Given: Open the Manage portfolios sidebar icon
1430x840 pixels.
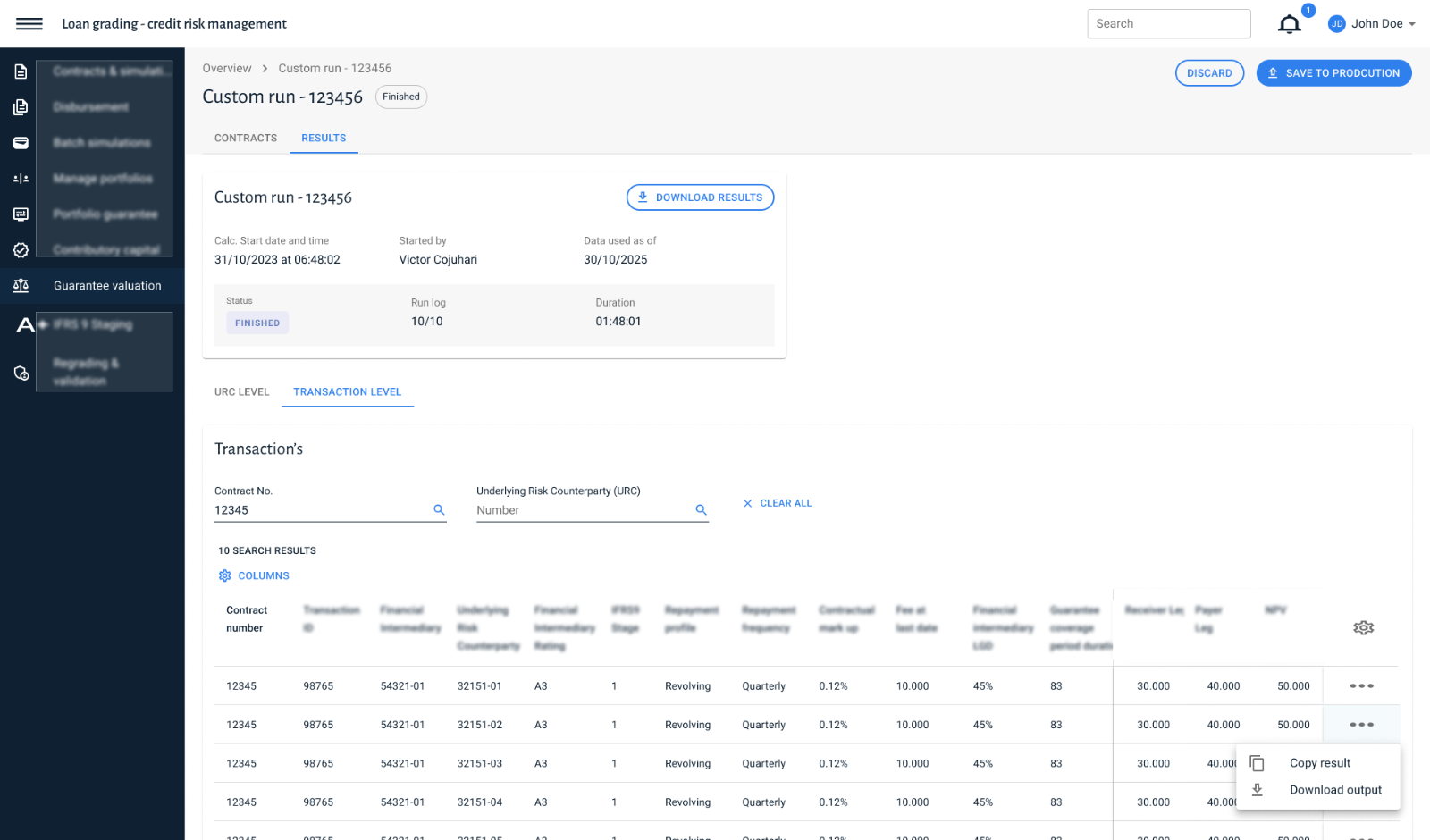Looking at the screenshot, I should pos(21,179).
